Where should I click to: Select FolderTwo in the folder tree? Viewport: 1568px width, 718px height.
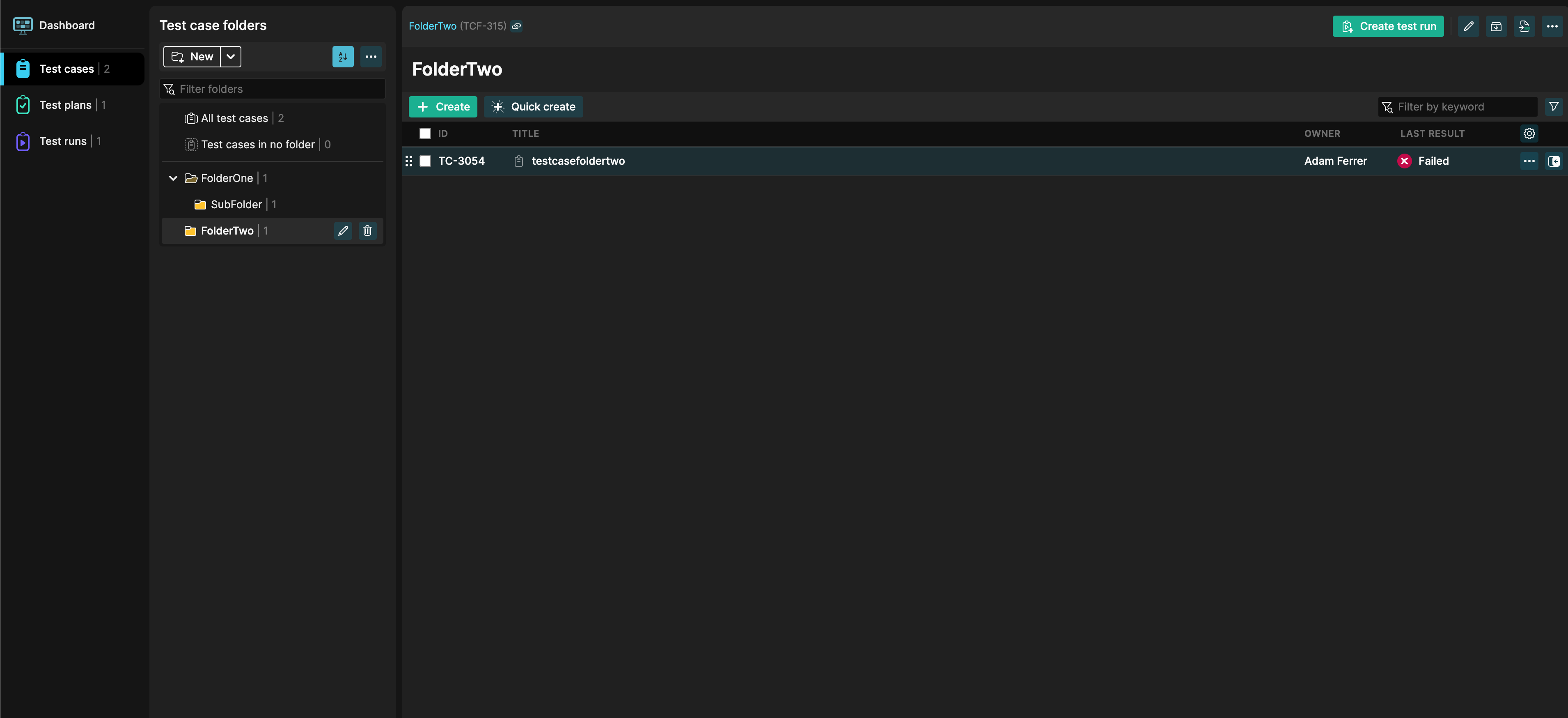click(x=227, y=230)
